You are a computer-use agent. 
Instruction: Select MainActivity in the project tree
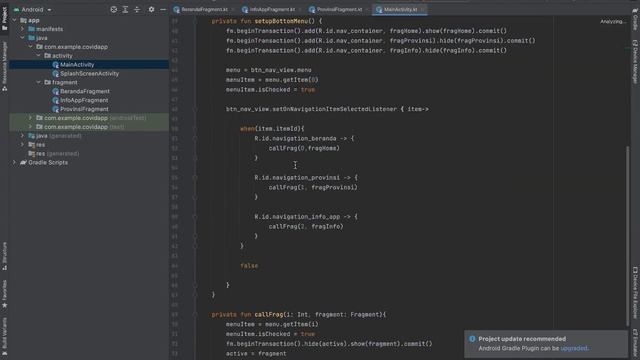click(x=77, y=64)
